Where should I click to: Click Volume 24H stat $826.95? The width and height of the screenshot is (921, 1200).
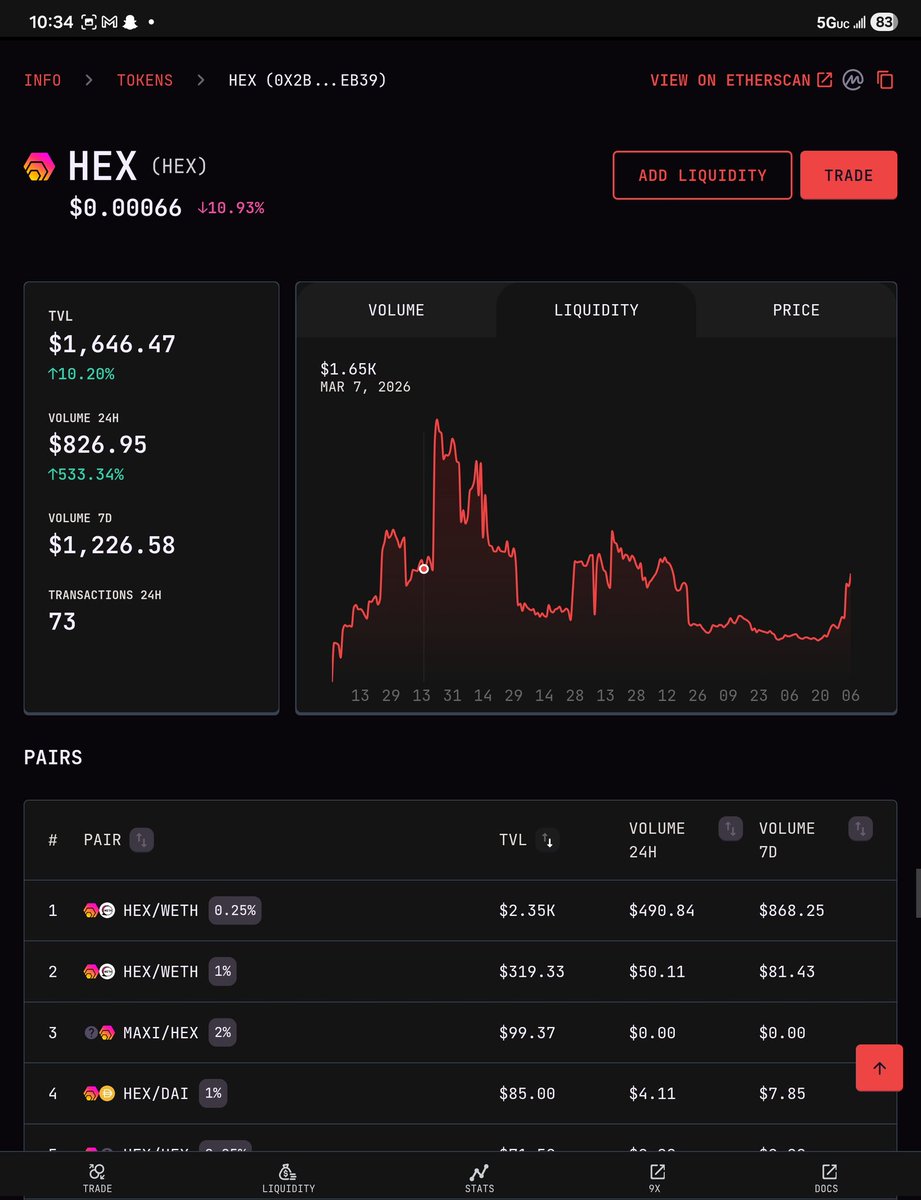(98, 445)
